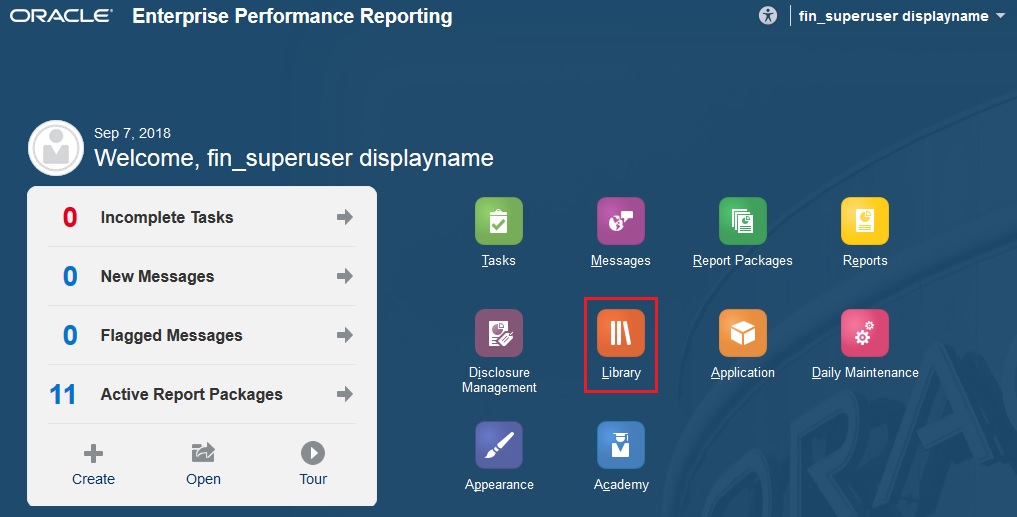Click the arrow beside Active Report Packages
Screen dimensions: 1017x517
pos(345,394)
